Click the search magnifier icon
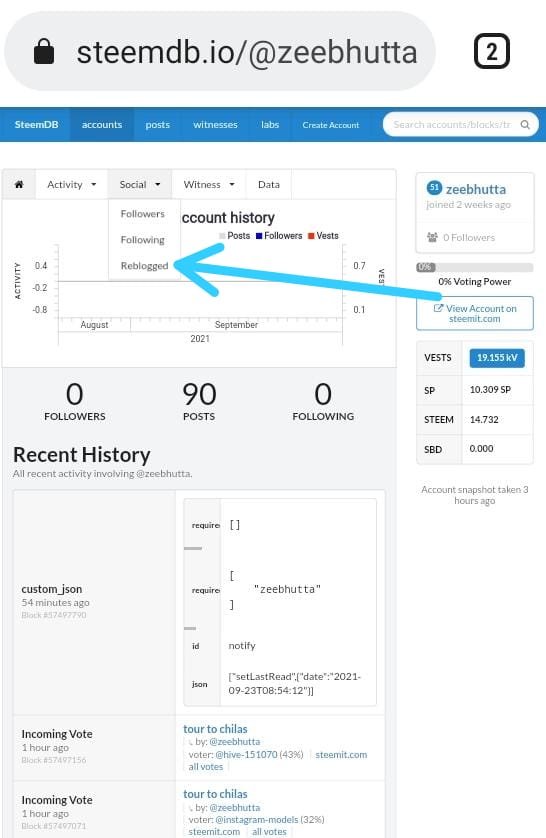Screen dimensions: 546x838 click(x=525, y=125)
